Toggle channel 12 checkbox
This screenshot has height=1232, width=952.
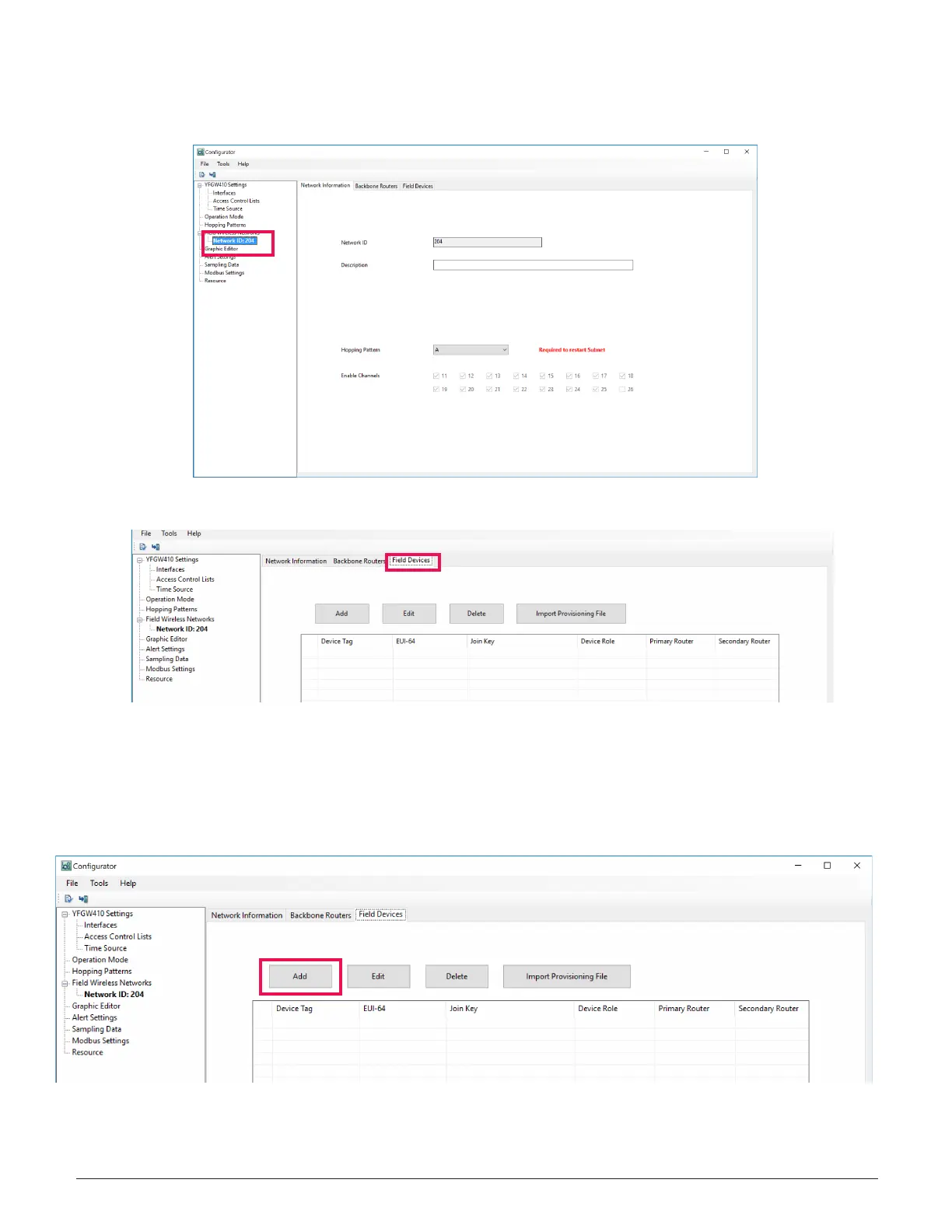pos(463,376)
